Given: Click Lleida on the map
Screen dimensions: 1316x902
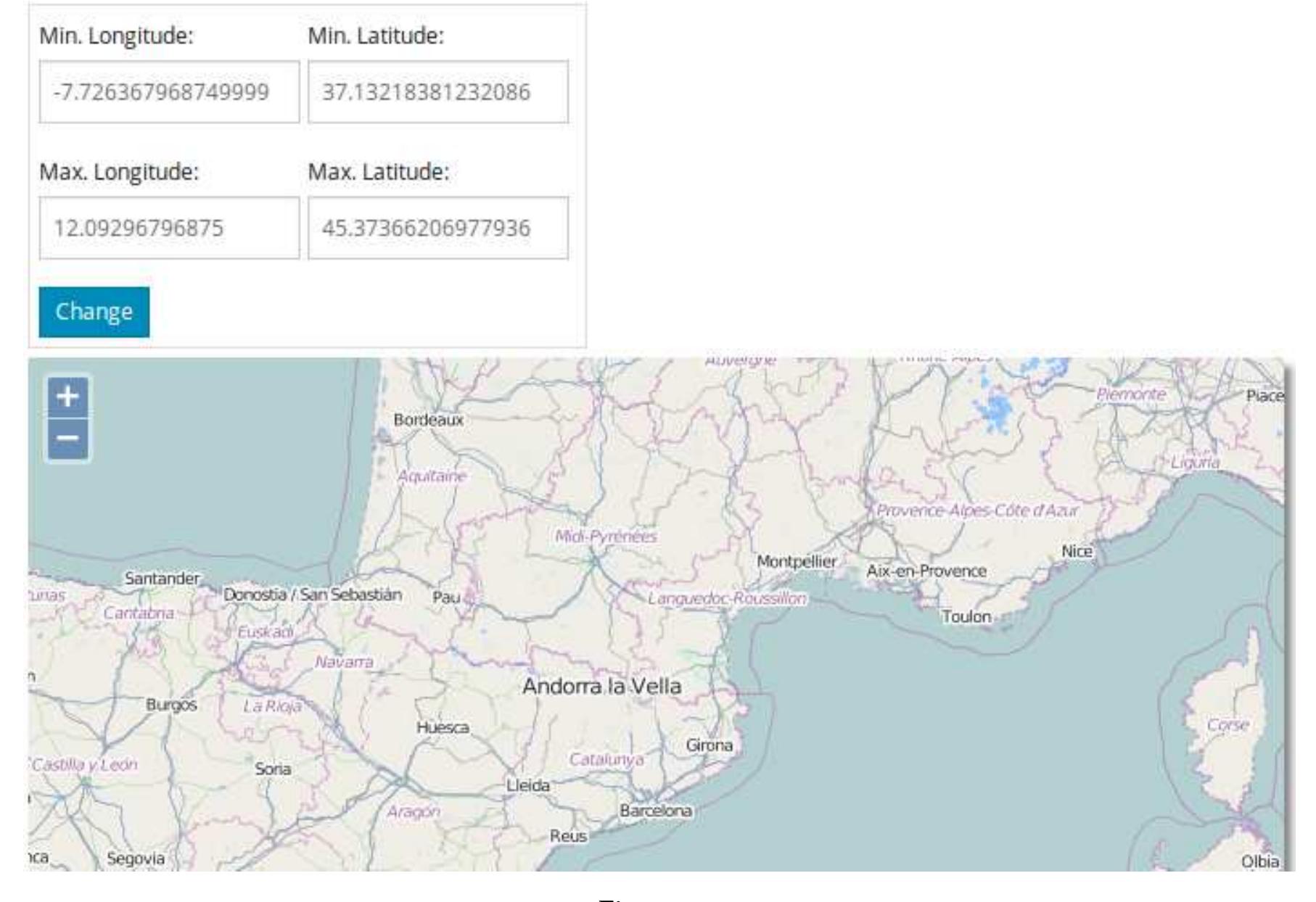Looking at the screenshot, I should coord(528,785).
